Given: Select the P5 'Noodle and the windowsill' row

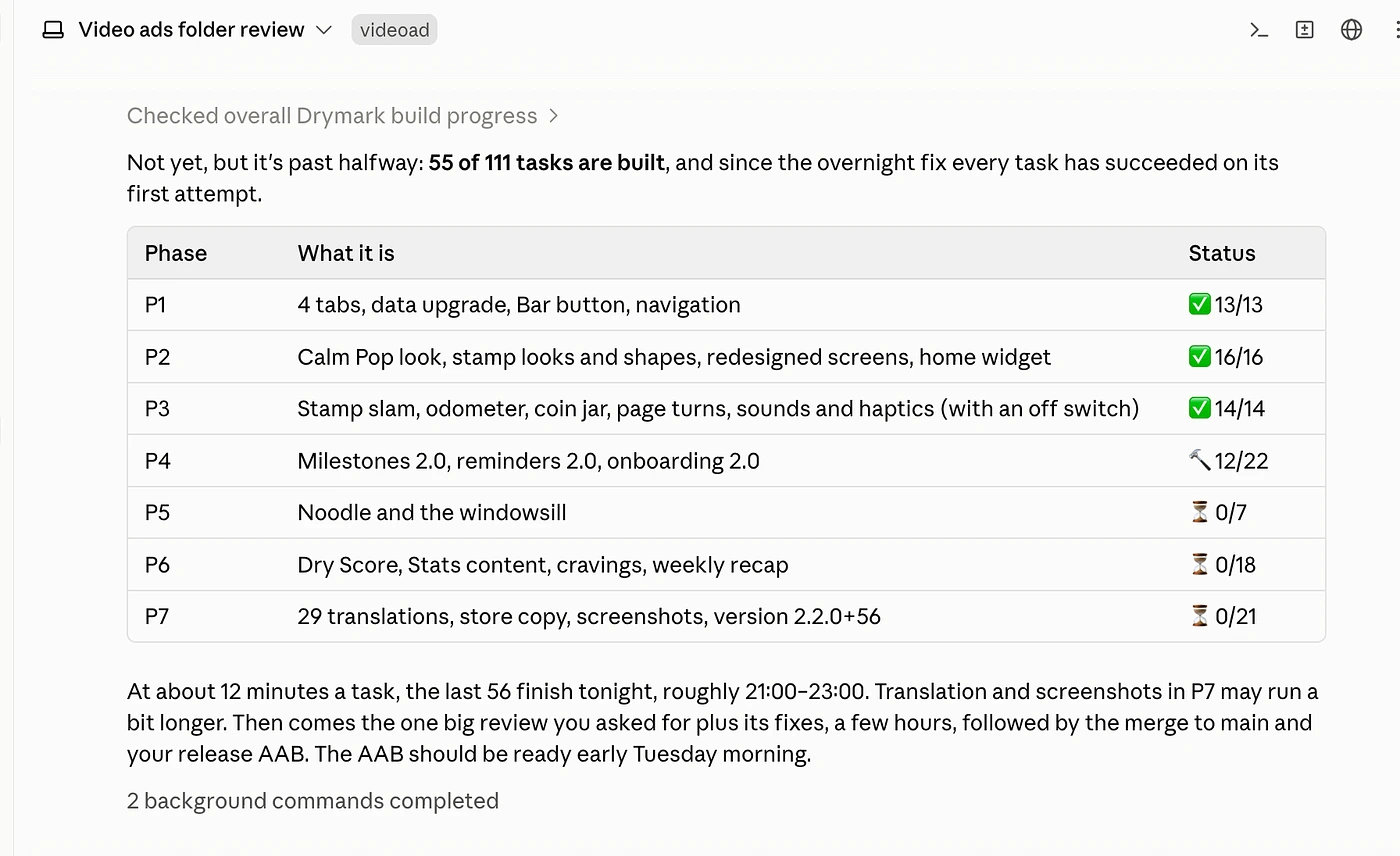Looking at the screenshot, I should click(x=726, y=512).
